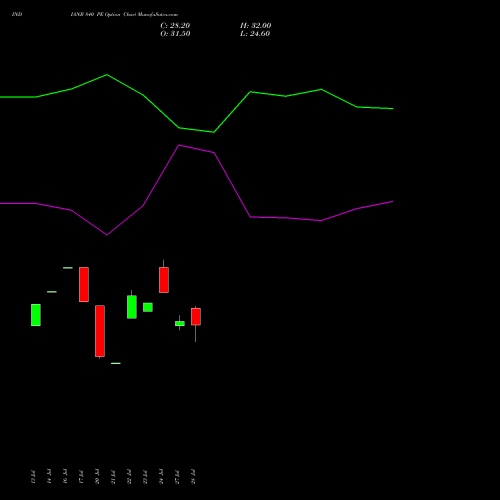Click the low value "L: 24.60"
The height and width of the screenshot is (500, 500).
[255, 34]
